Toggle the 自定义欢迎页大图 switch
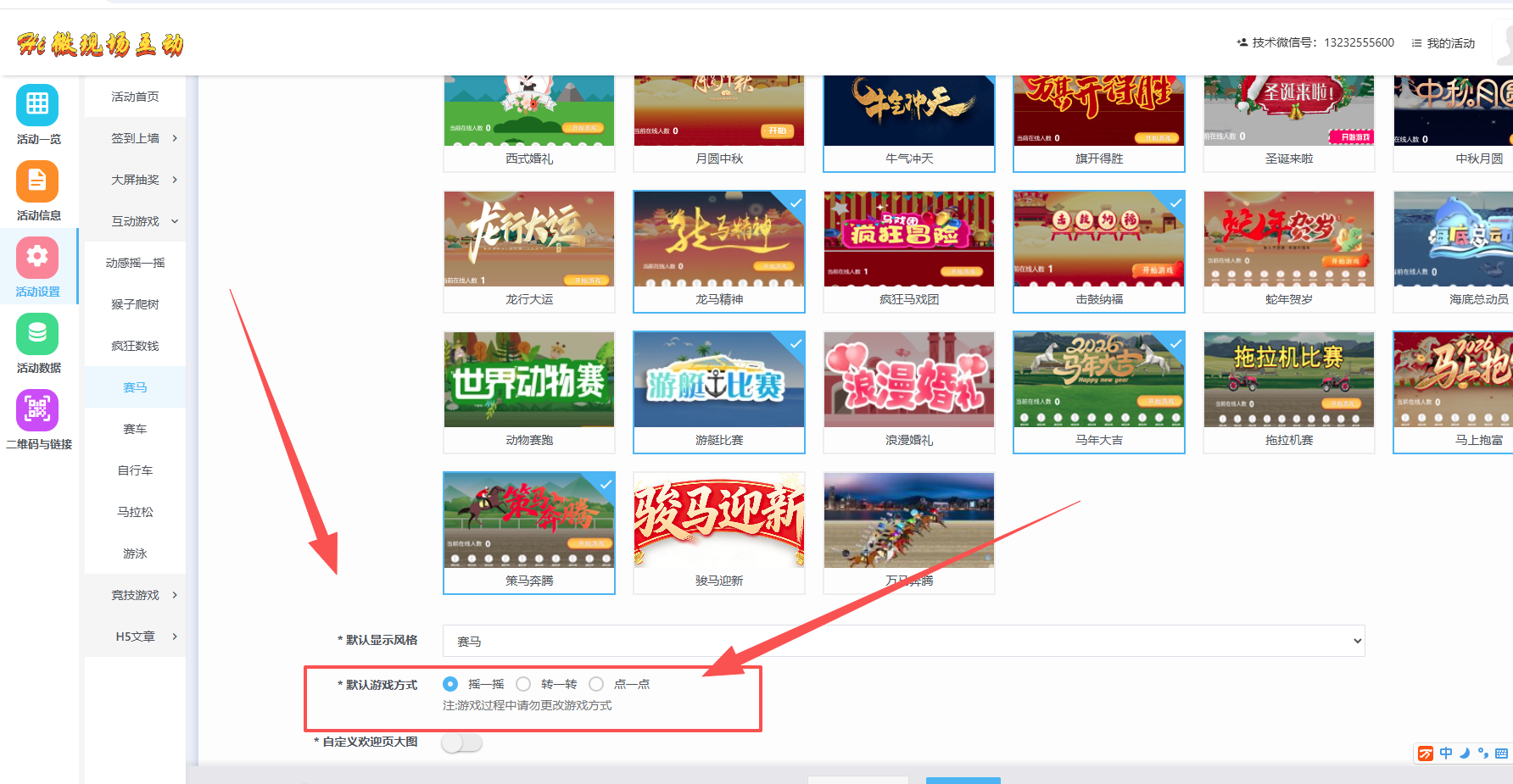 click(461, 742)
